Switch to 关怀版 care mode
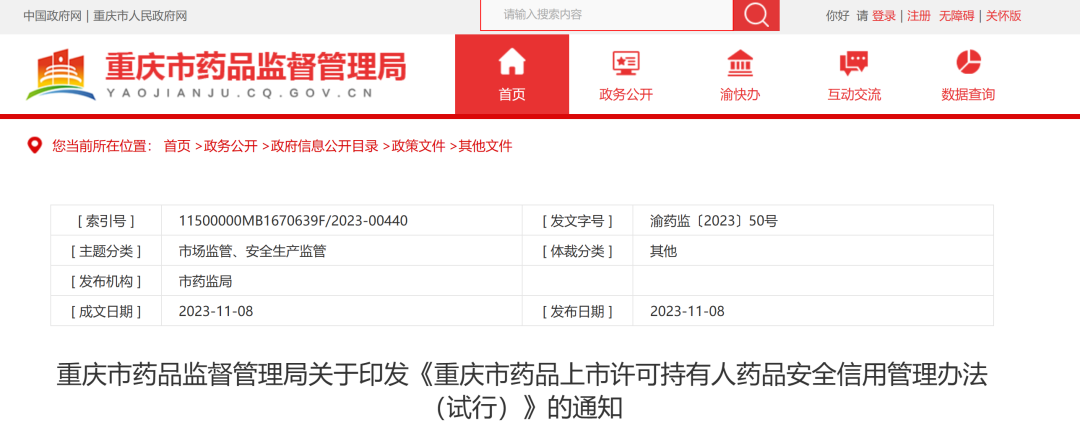 point(1003,15)
